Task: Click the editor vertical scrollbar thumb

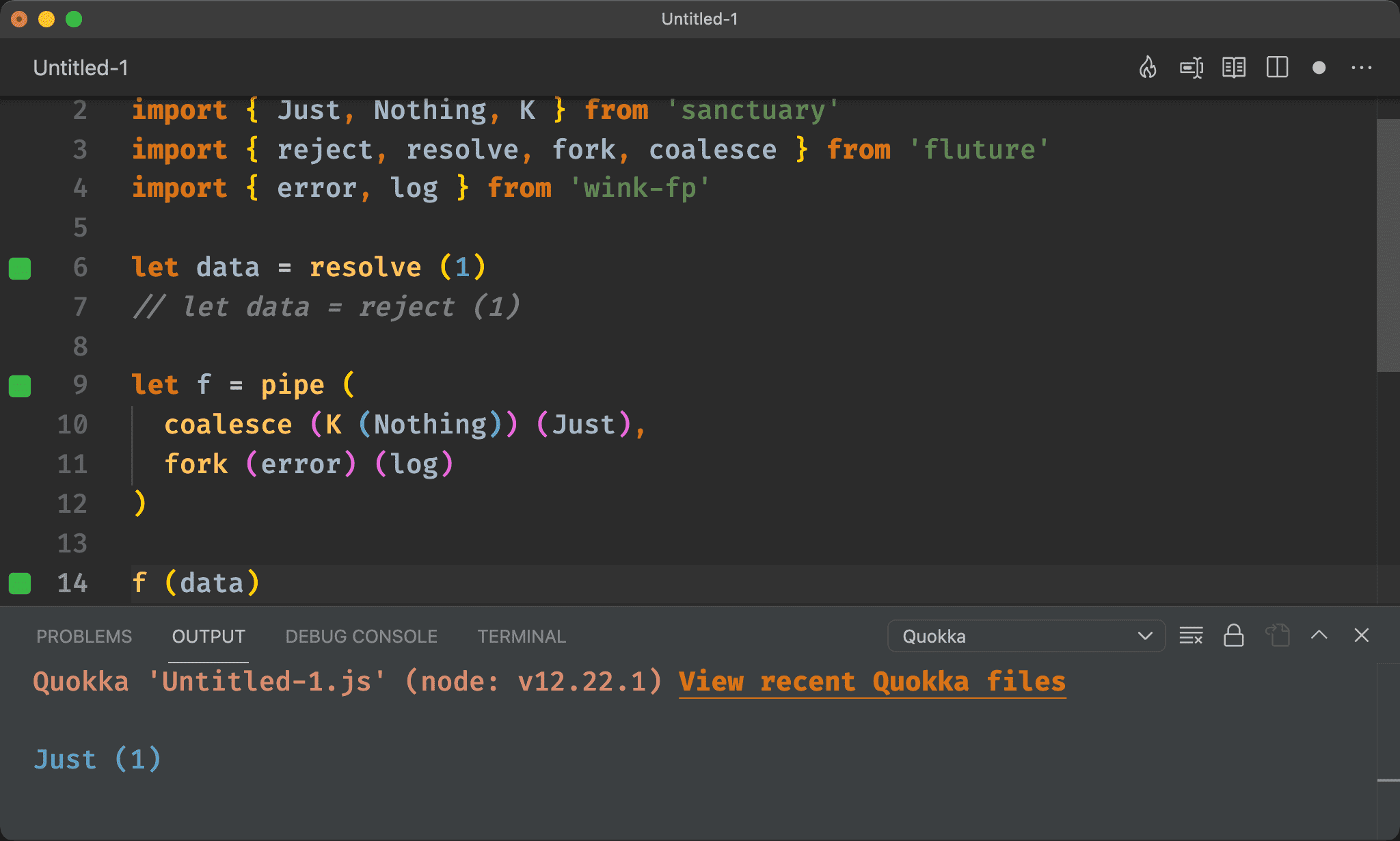Action: click(x=1388, y=245)
